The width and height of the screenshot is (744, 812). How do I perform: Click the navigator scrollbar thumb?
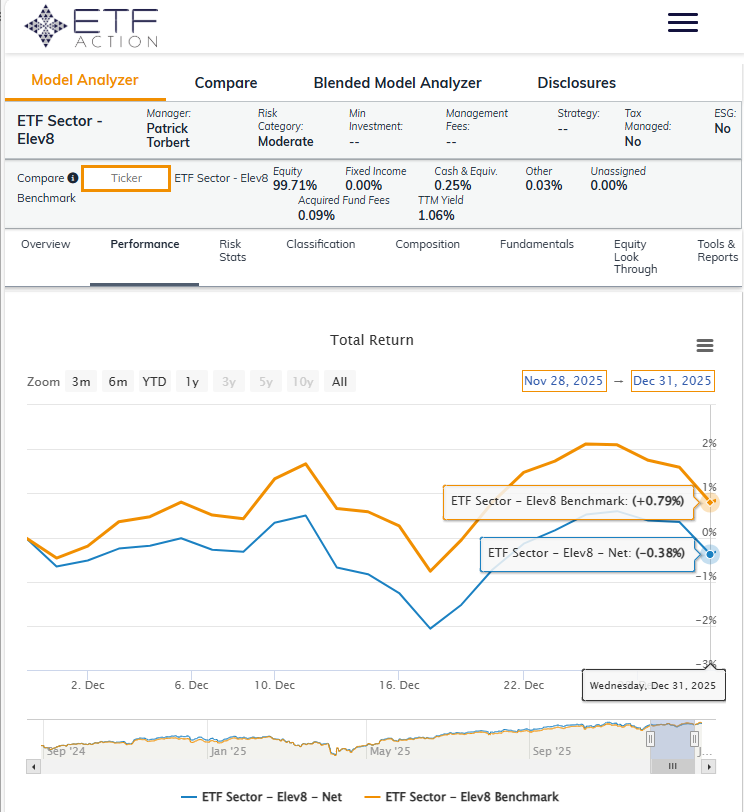click(x=673, y=766)
